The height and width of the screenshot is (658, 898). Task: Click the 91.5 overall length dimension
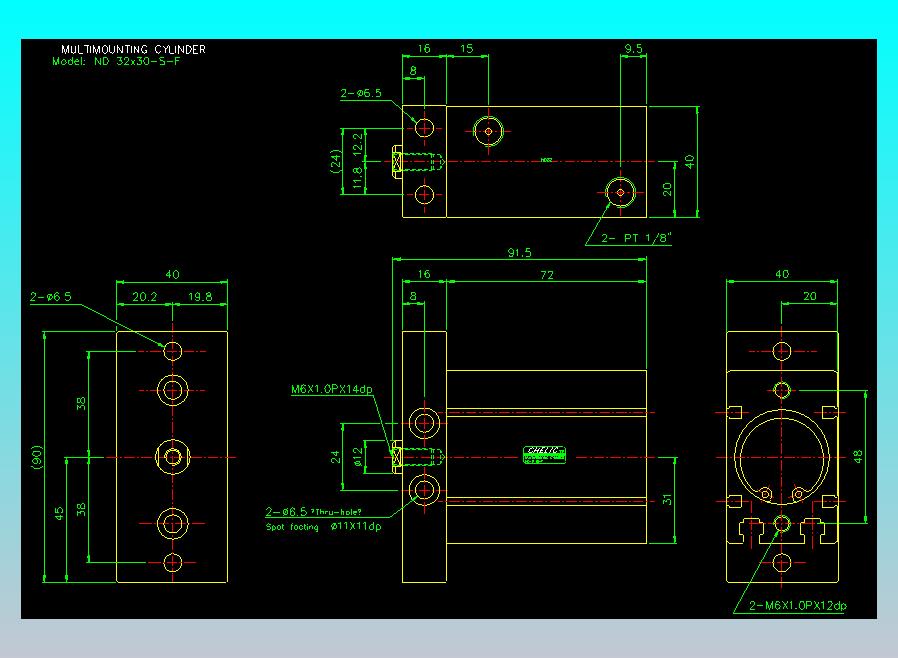tap(519, 253)
